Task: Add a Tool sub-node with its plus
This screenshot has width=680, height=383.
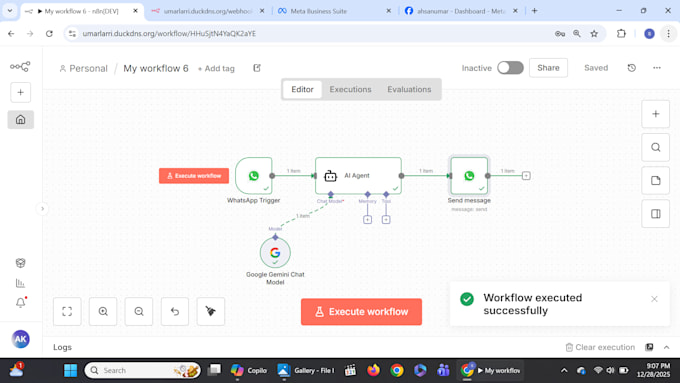Action: tap(386, 220)
